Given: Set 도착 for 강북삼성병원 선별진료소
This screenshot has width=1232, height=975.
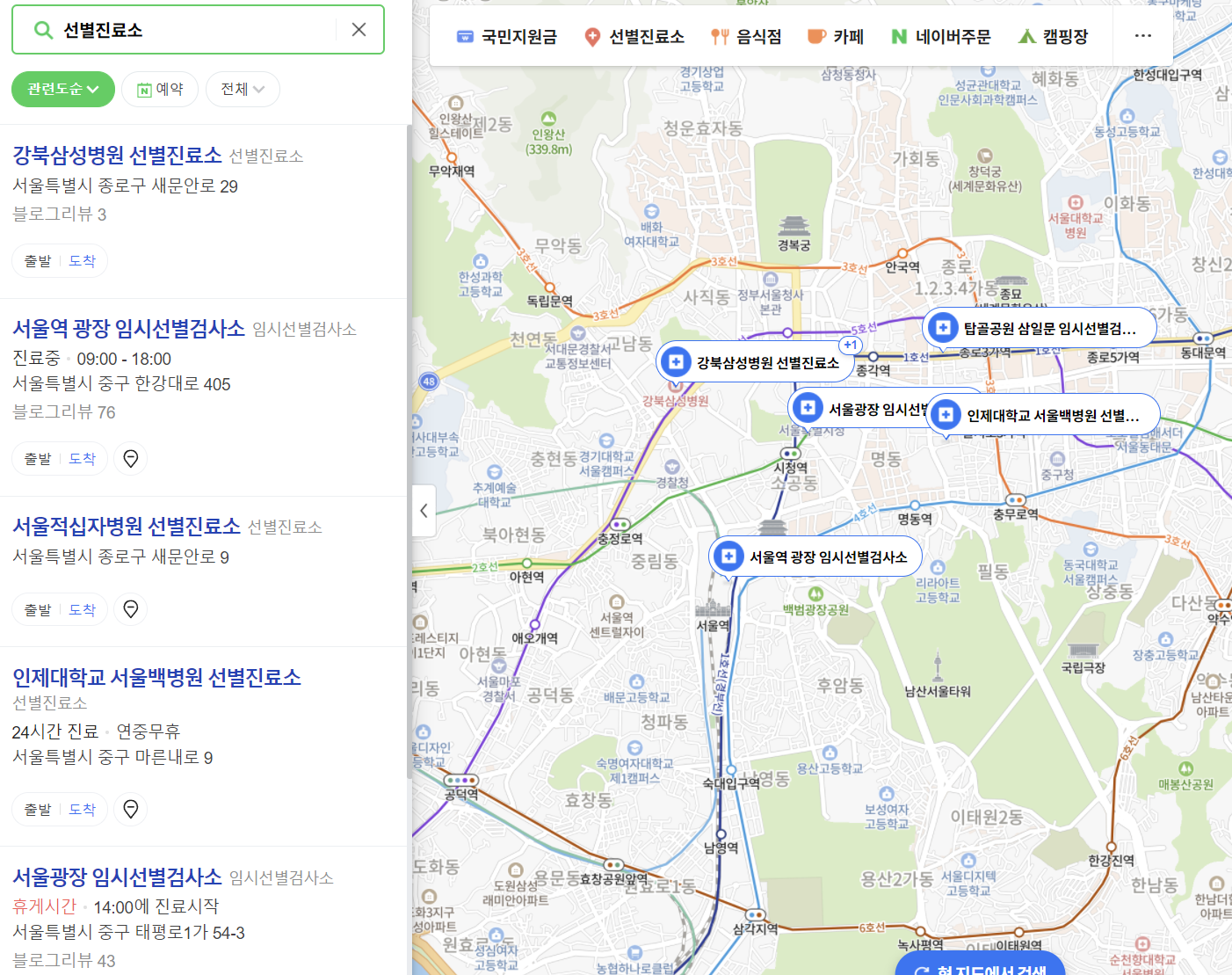Looking at the screenshot, I should coord(83,261).
